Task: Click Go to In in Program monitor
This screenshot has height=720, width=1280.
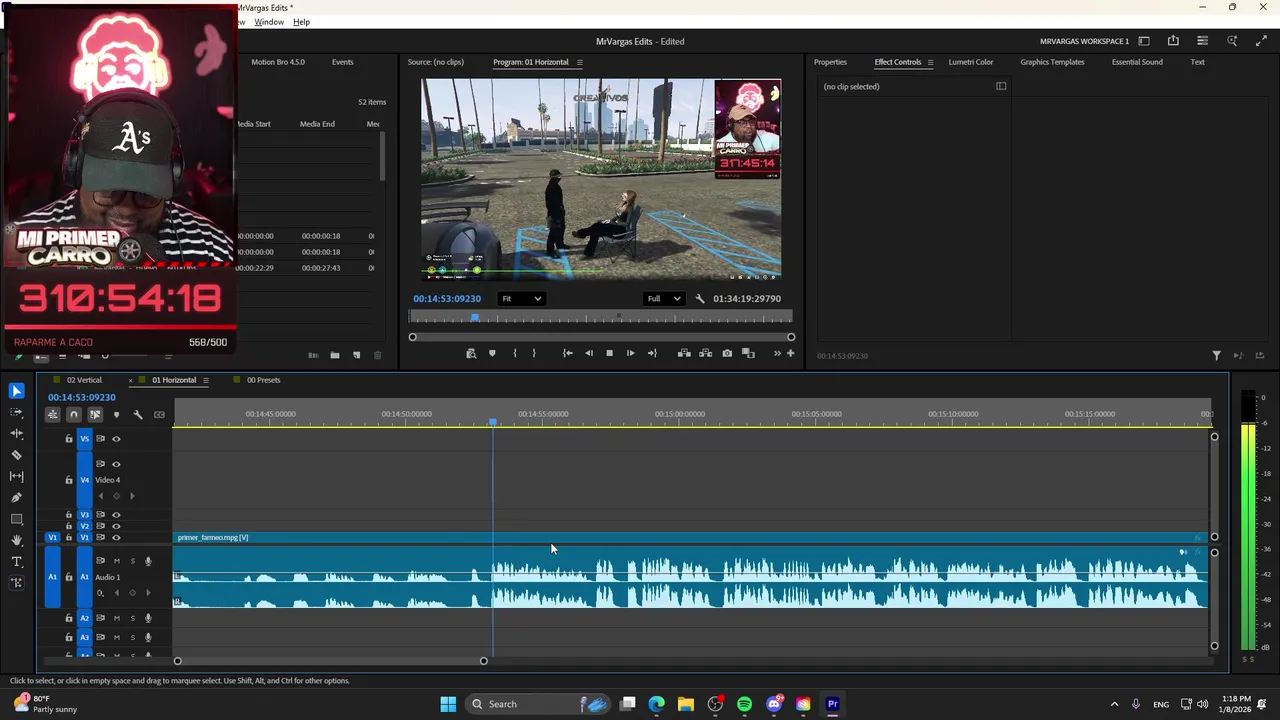Action: pyautogui.click(x=567, y=353)
